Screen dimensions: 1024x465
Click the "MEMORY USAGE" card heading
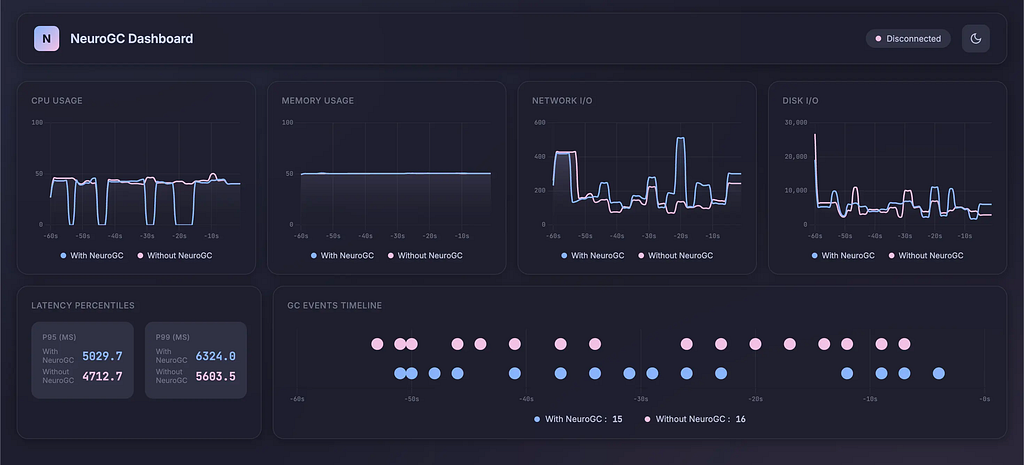coord(317,101)
